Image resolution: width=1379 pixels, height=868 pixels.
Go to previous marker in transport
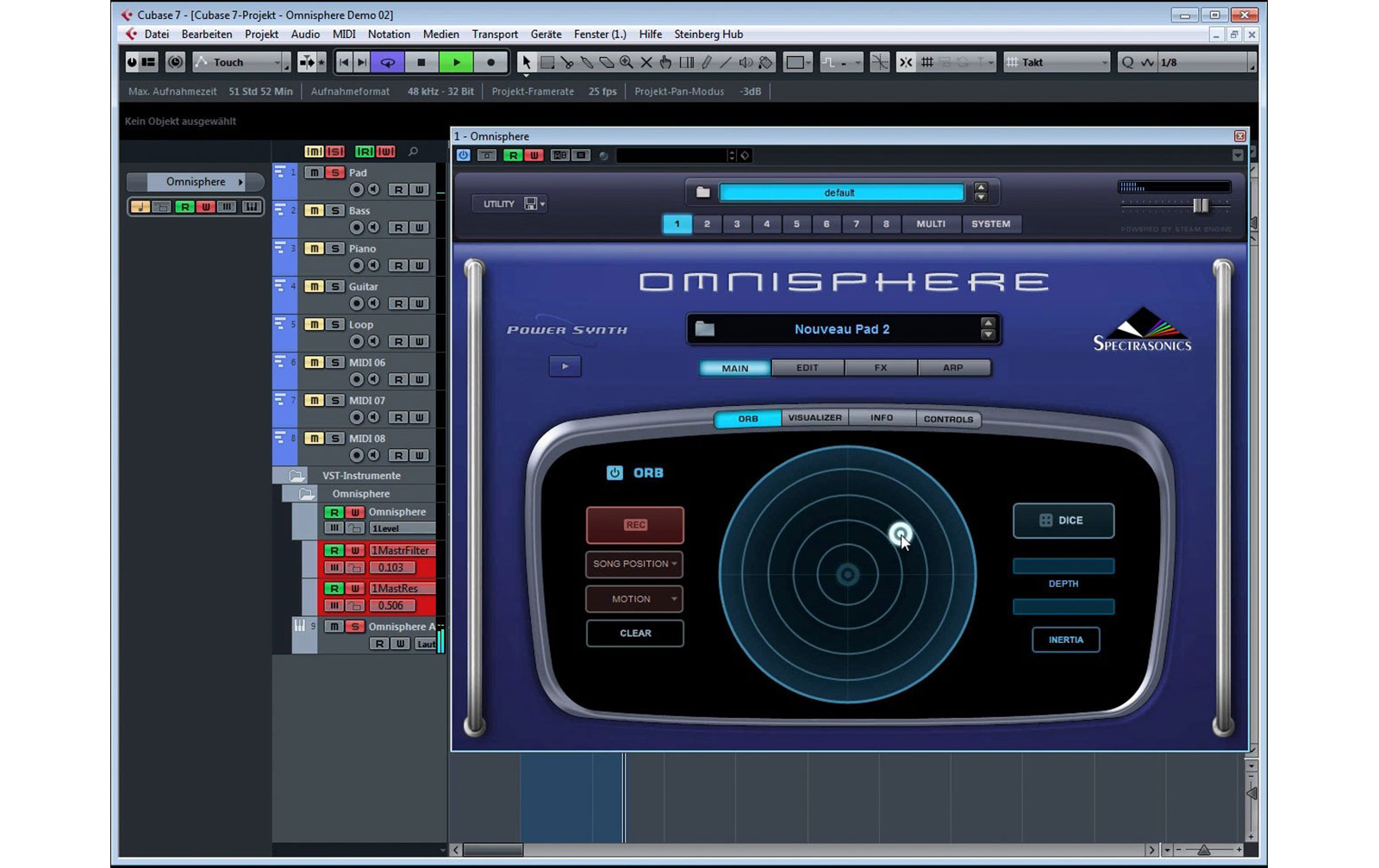(344, 62)
